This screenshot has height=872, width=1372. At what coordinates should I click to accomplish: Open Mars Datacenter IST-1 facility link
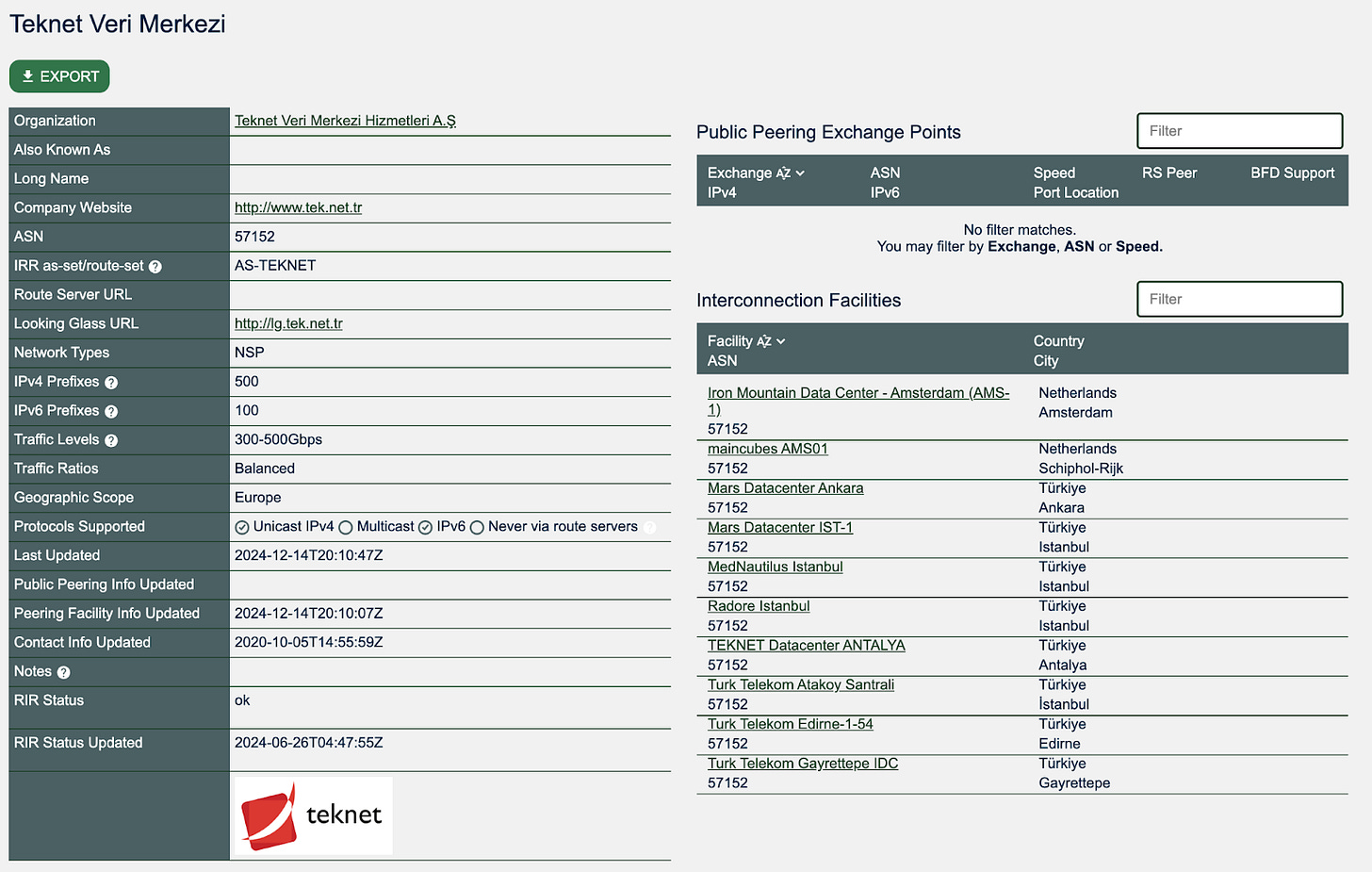[x=780, y=528]
